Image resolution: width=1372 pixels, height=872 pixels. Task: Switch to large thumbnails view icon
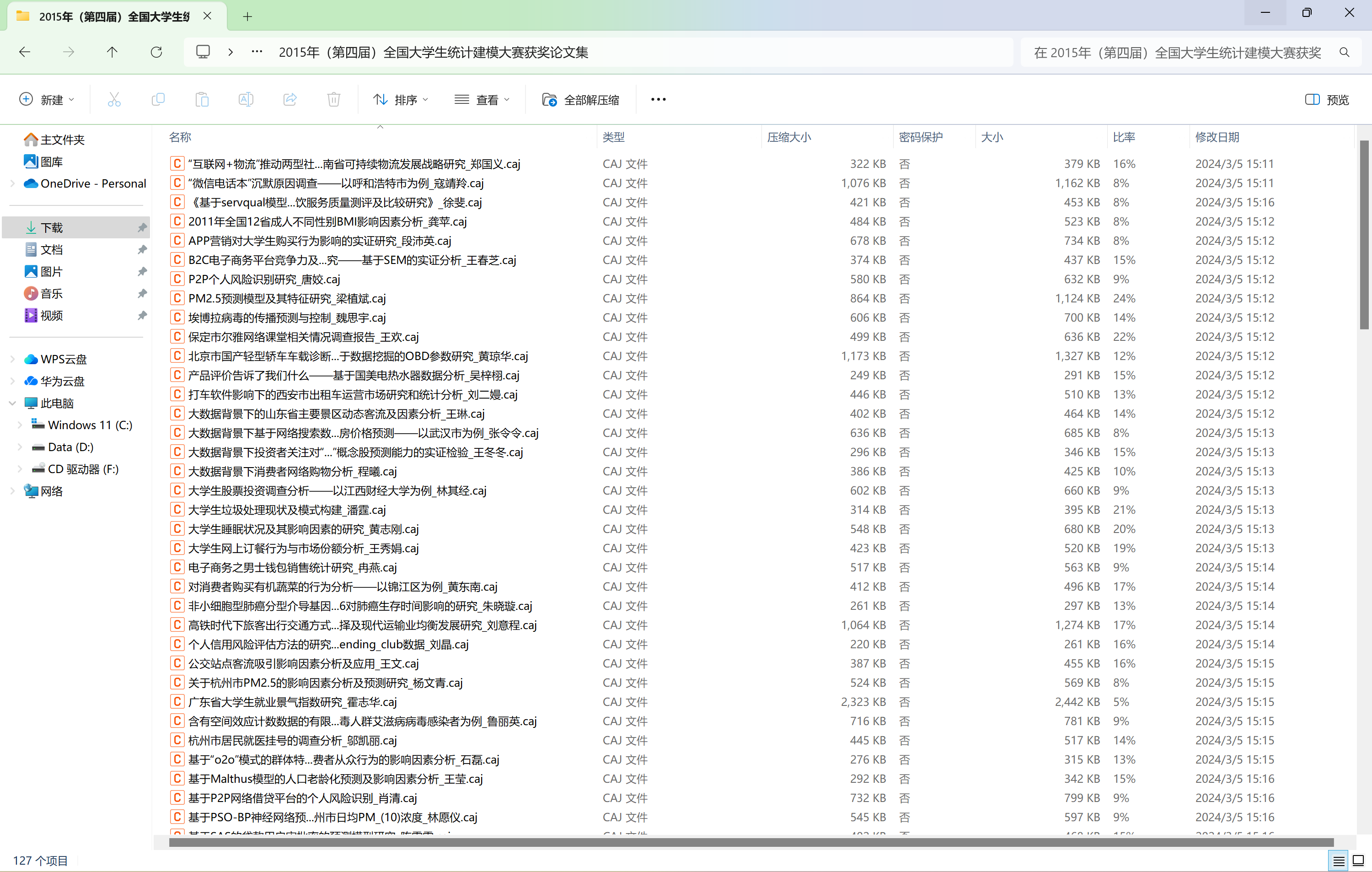click(x=1358, y=860)
